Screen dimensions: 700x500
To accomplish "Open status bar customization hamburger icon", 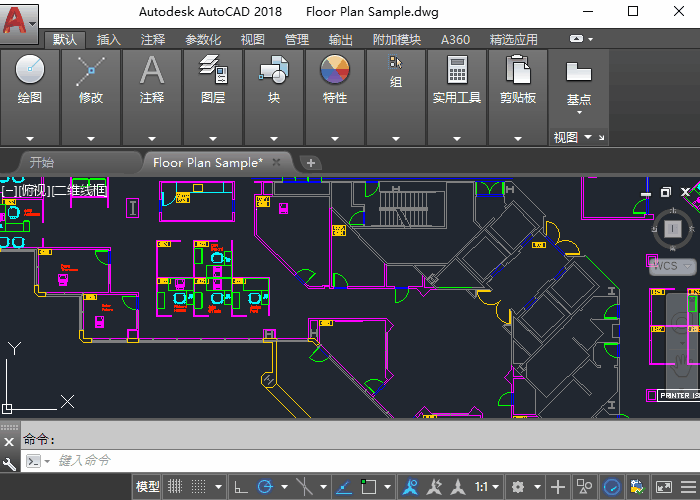I will pyautogui.click(x=689, y=487).
